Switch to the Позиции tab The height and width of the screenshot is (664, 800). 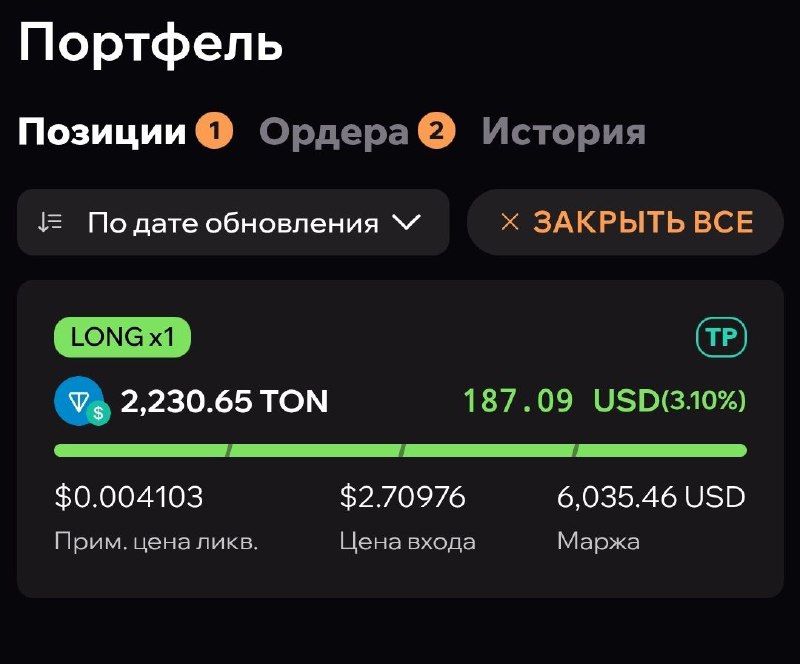click(102, 132)
